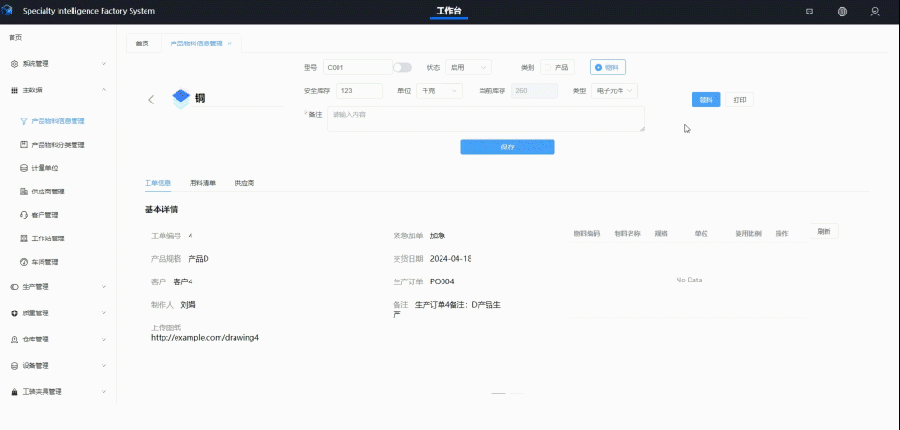Click the 主数据 grid icon

14,90
